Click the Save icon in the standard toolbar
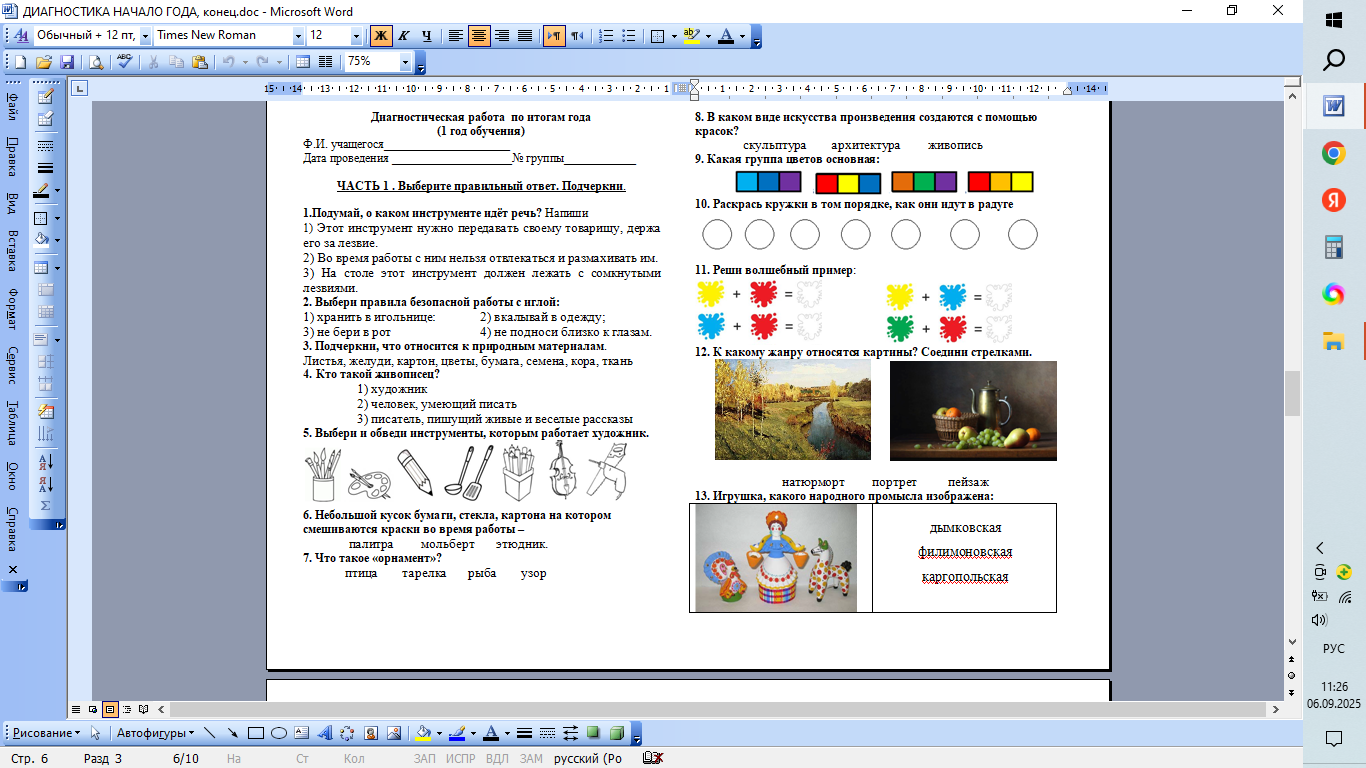1366x768 pixels. coord(67,62)
